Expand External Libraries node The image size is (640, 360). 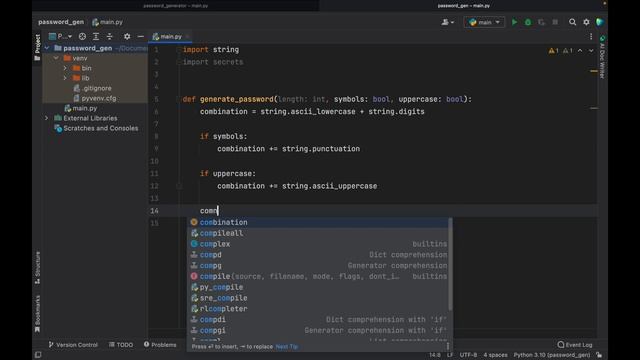[x=47, y=118]
